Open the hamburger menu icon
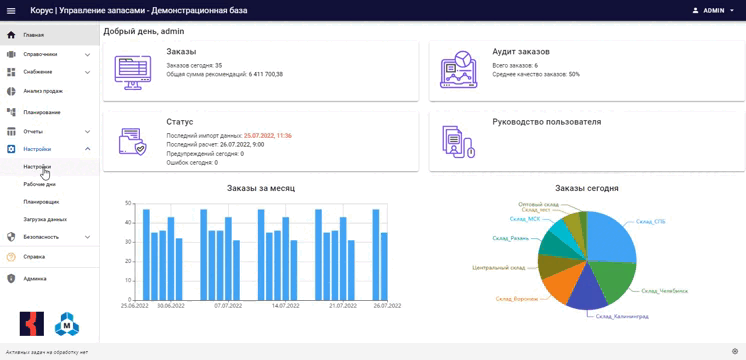This screenshot has height=360, width=746. [11, 10]
